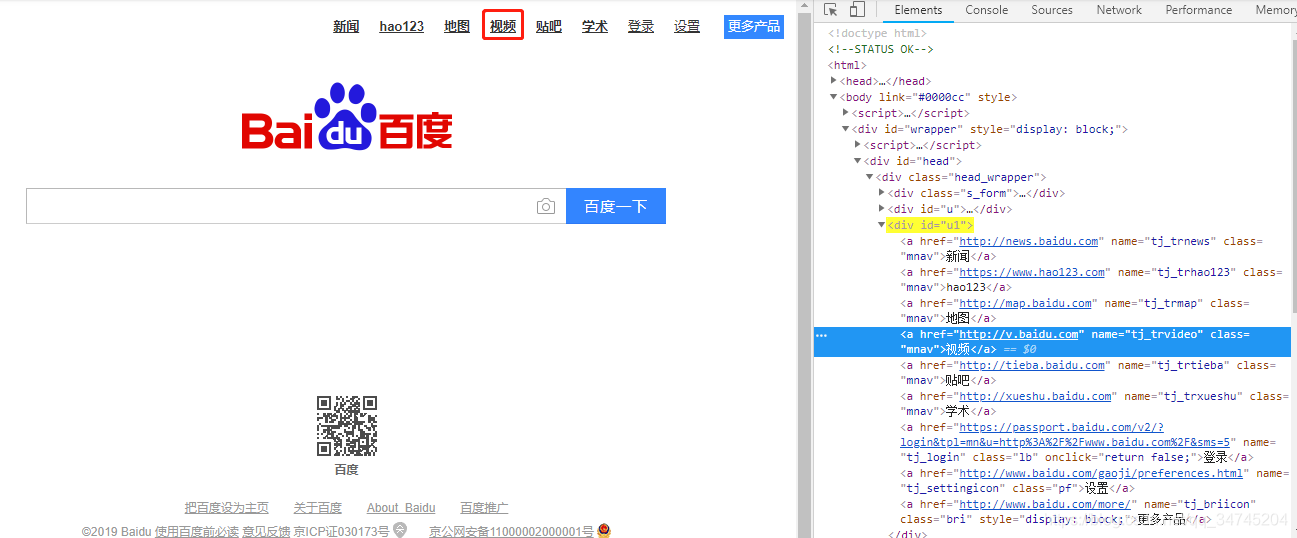Click the 京公网安备11000002000001号 link
1297x538 pixels.
pos(512,531)
